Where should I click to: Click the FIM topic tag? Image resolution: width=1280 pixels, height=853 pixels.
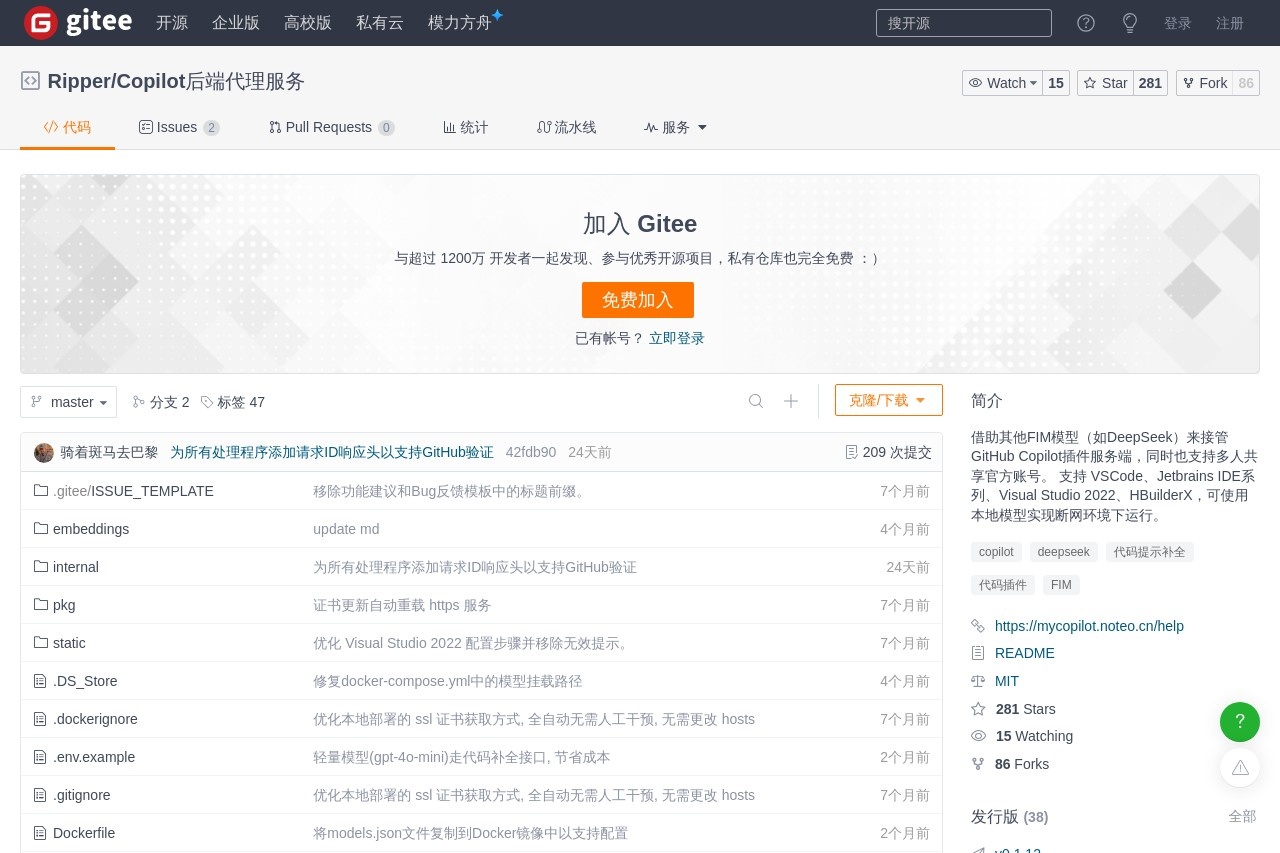click(x=1061, y=585)
